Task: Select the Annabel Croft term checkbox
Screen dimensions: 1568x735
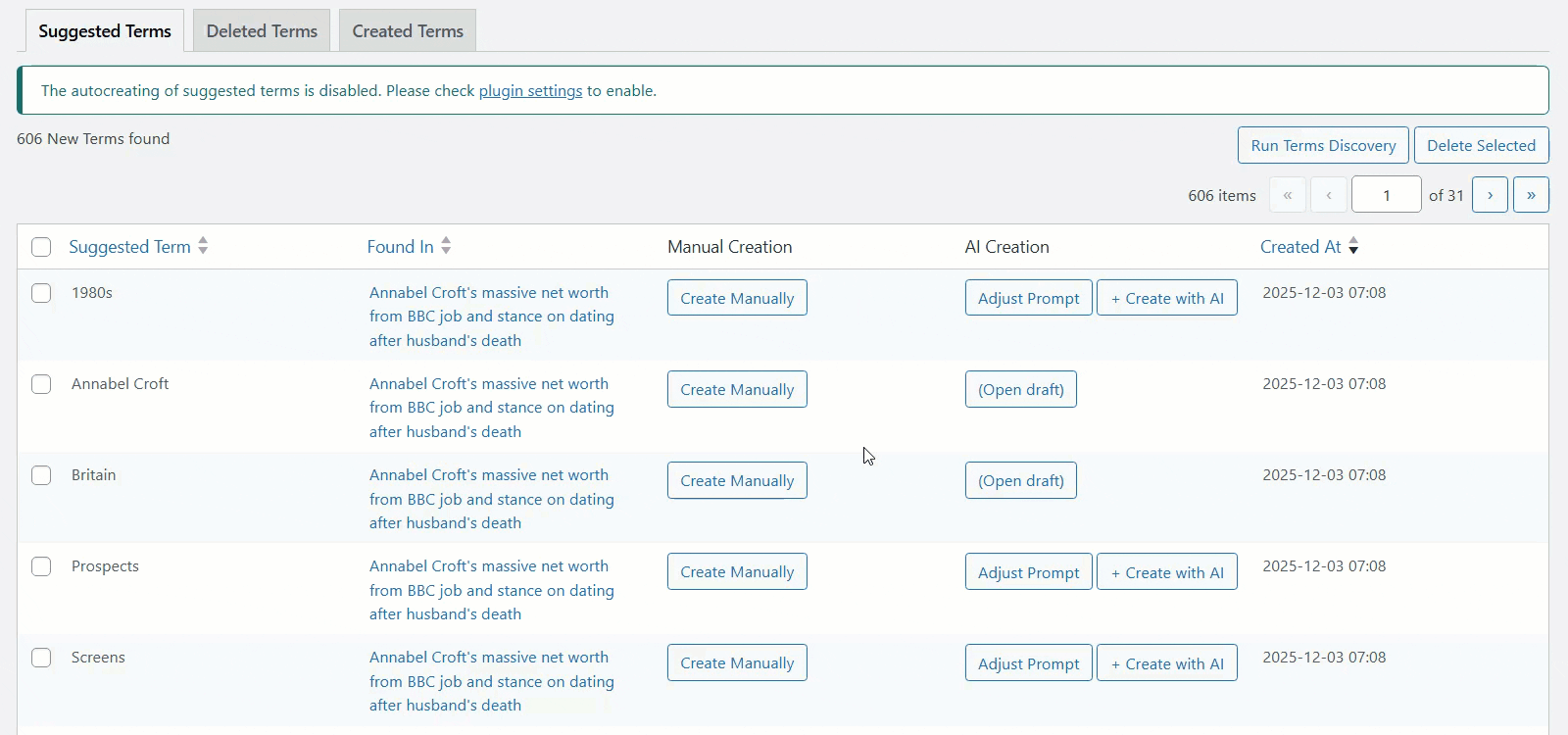Action: tap(41, 384)
